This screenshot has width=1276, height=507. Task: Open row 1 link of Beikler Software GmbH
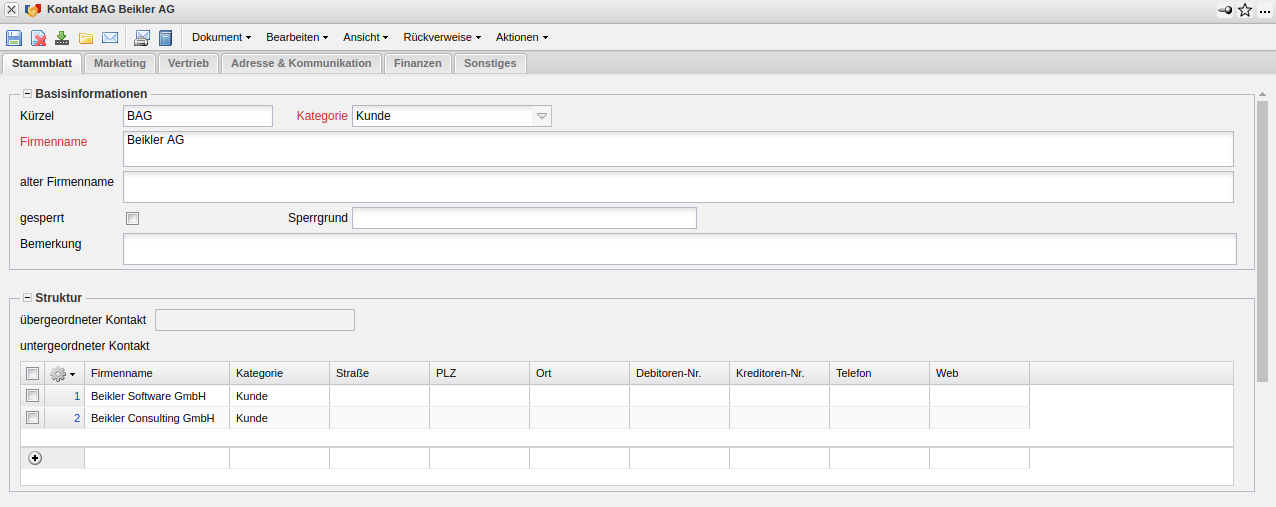[76, 396]
